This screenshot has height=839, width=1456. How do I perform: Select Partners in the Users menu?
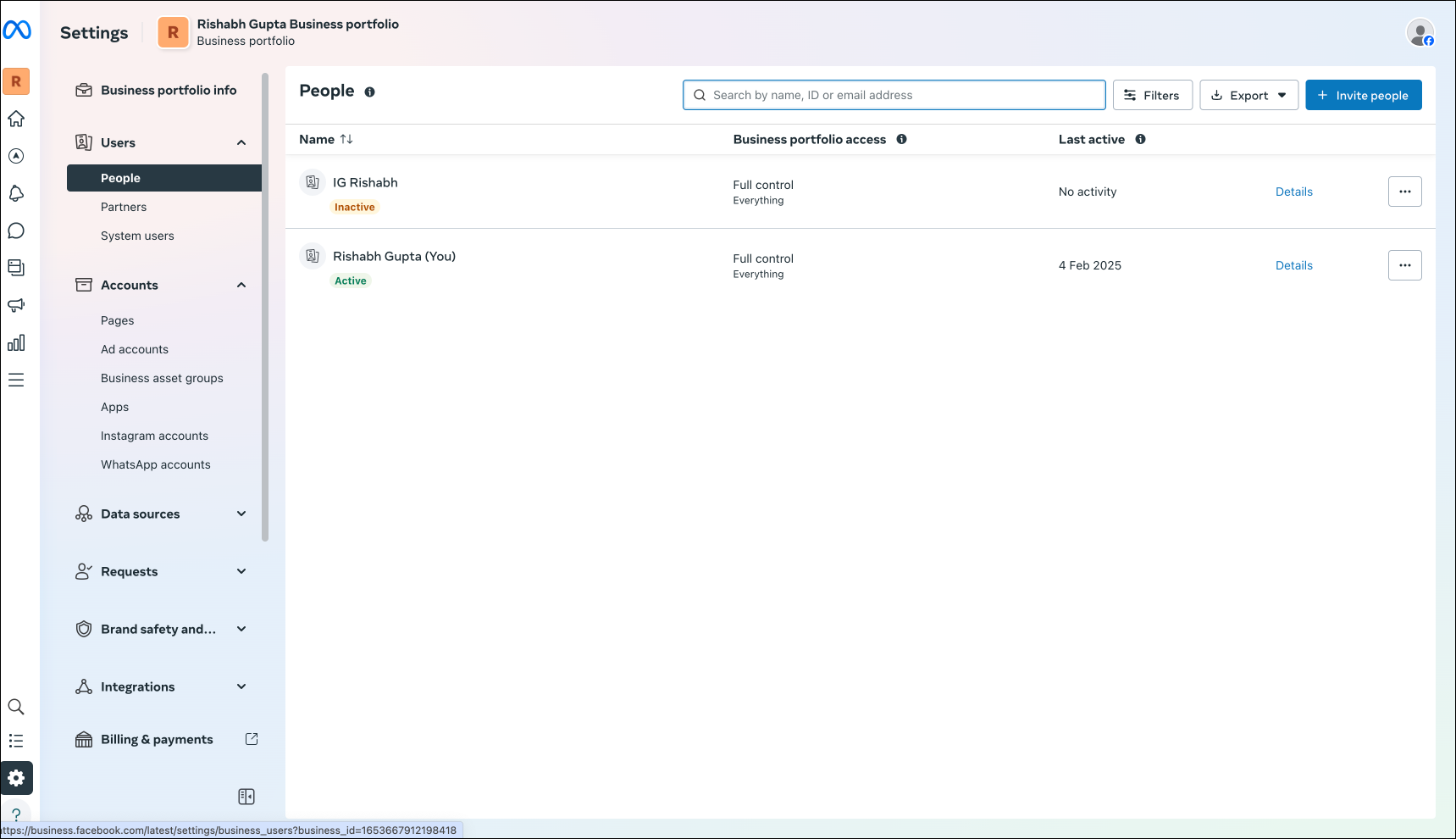(x=124, y=207)
